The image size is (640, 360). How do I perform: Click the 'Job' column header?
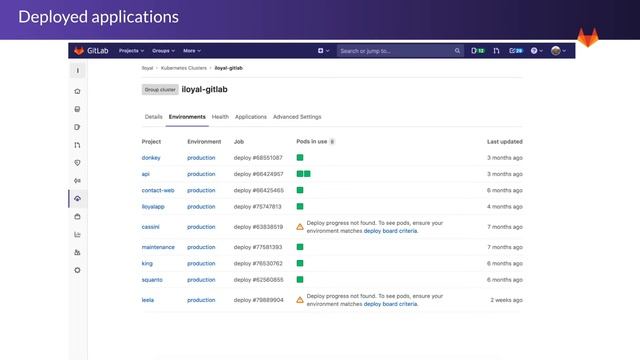[239, 142]
